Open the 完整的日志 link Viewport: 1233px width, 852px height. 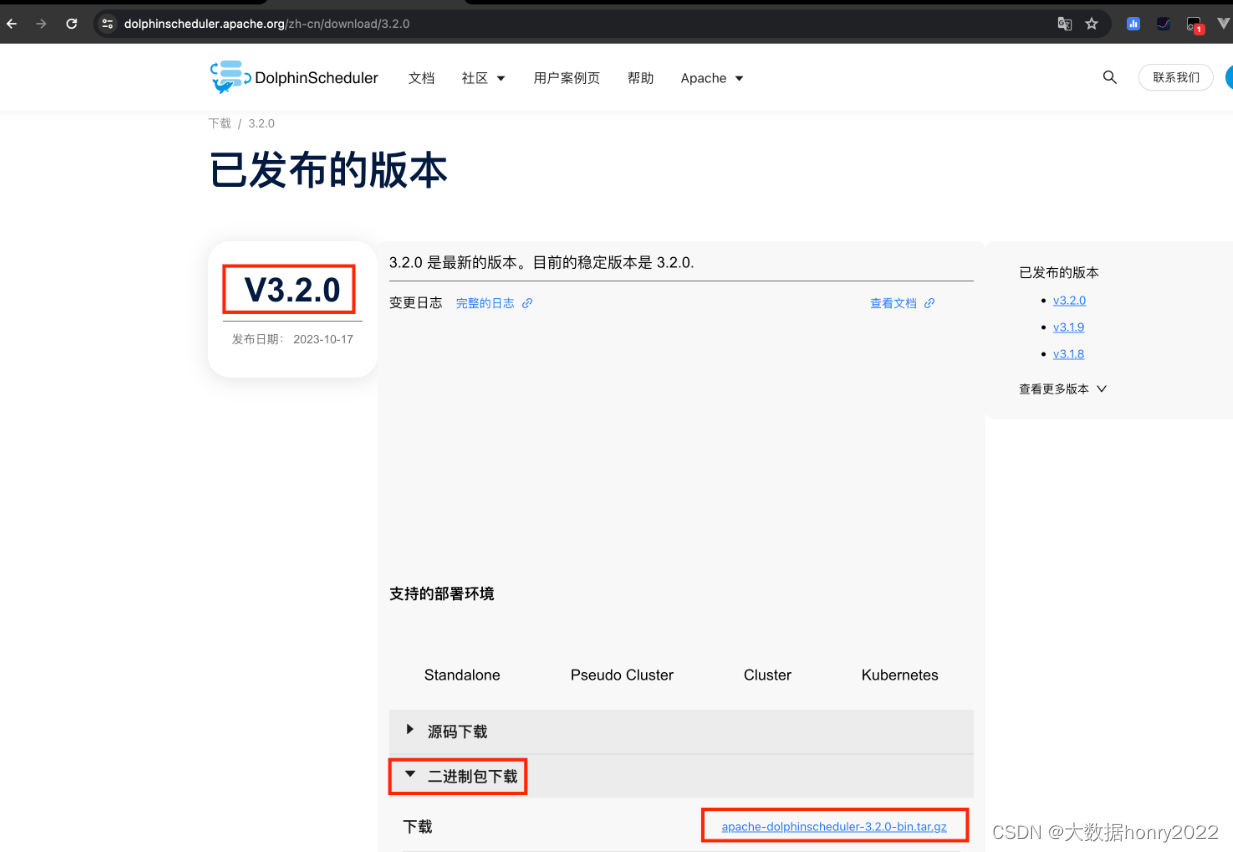486,303
